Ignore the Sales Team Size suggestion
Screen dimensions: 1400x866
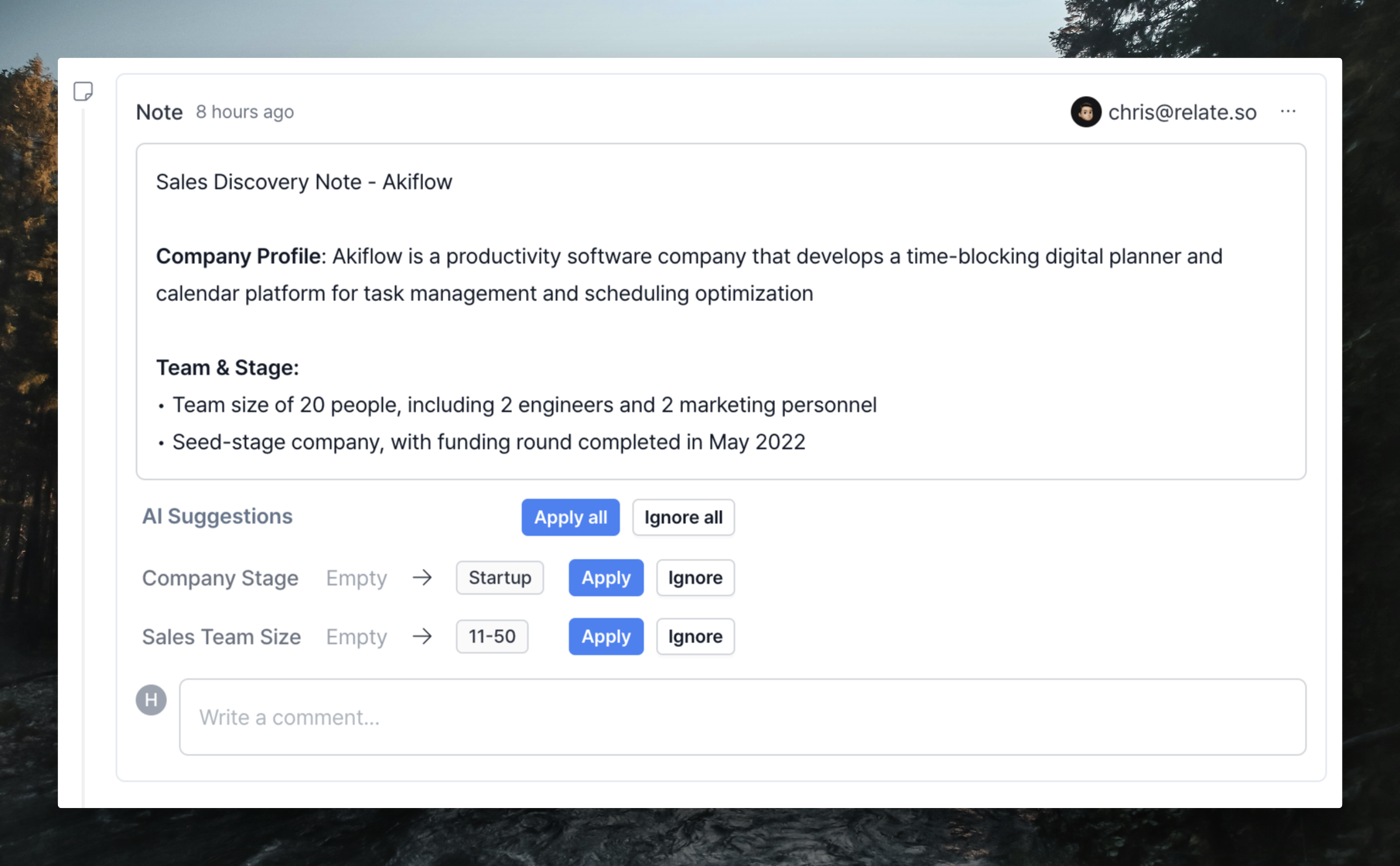(695, 636)
